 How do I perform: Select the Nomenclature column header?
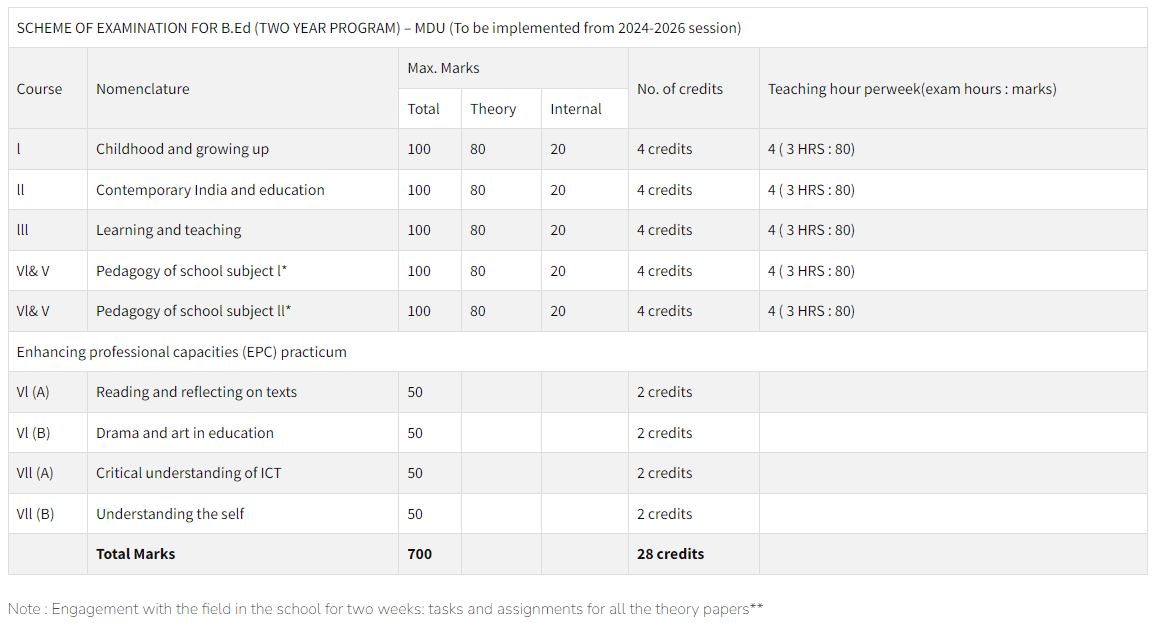click(x=242, y=89)
